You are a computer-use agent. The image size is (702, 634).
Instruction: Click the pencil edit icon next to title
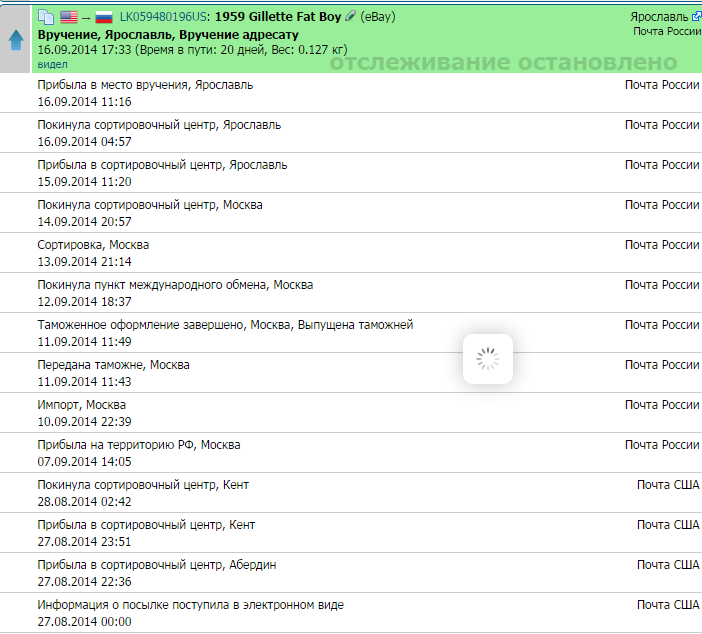[350, 17]
